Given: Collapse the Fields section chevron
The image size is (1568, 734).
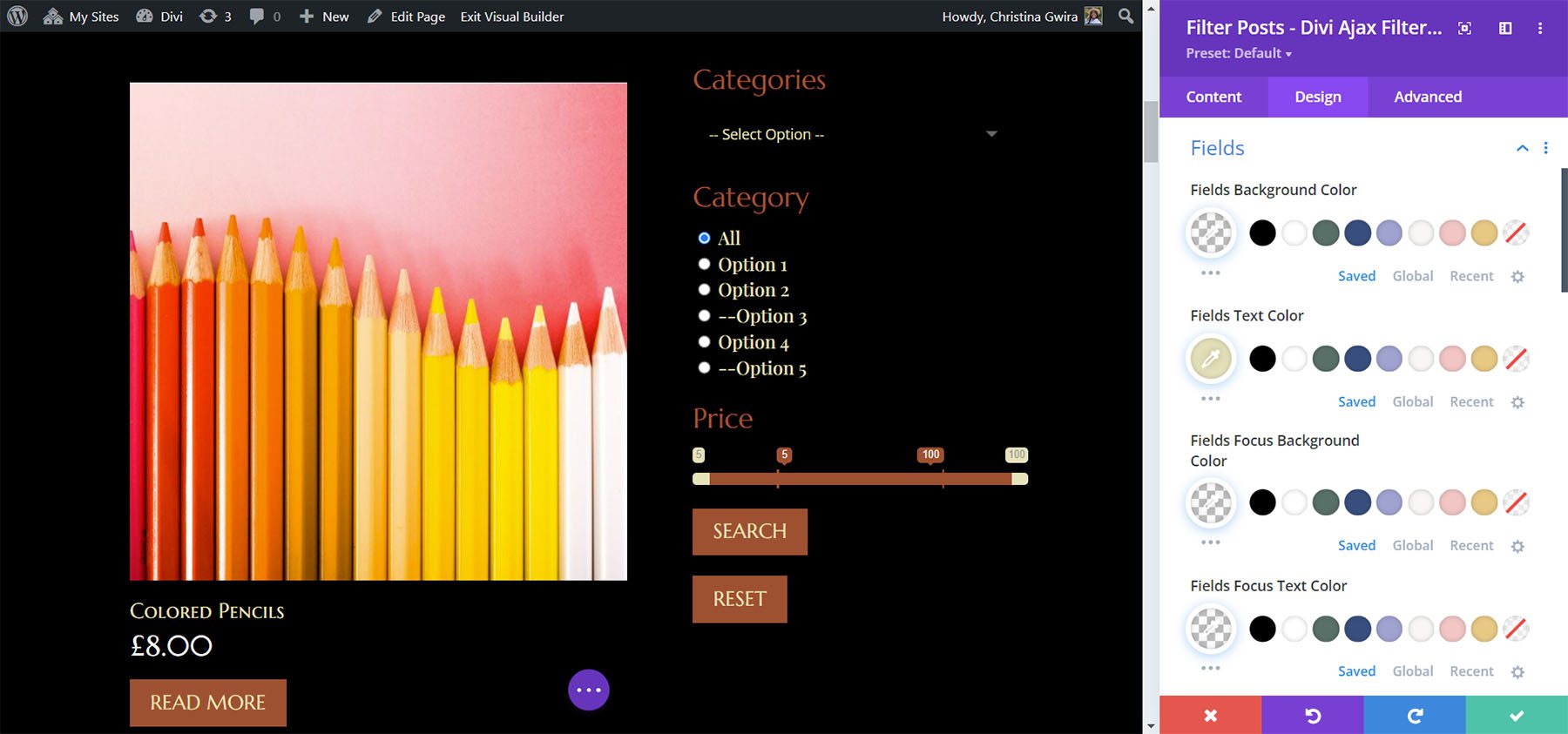Looking at the screenshot, I should [1522, 148].
